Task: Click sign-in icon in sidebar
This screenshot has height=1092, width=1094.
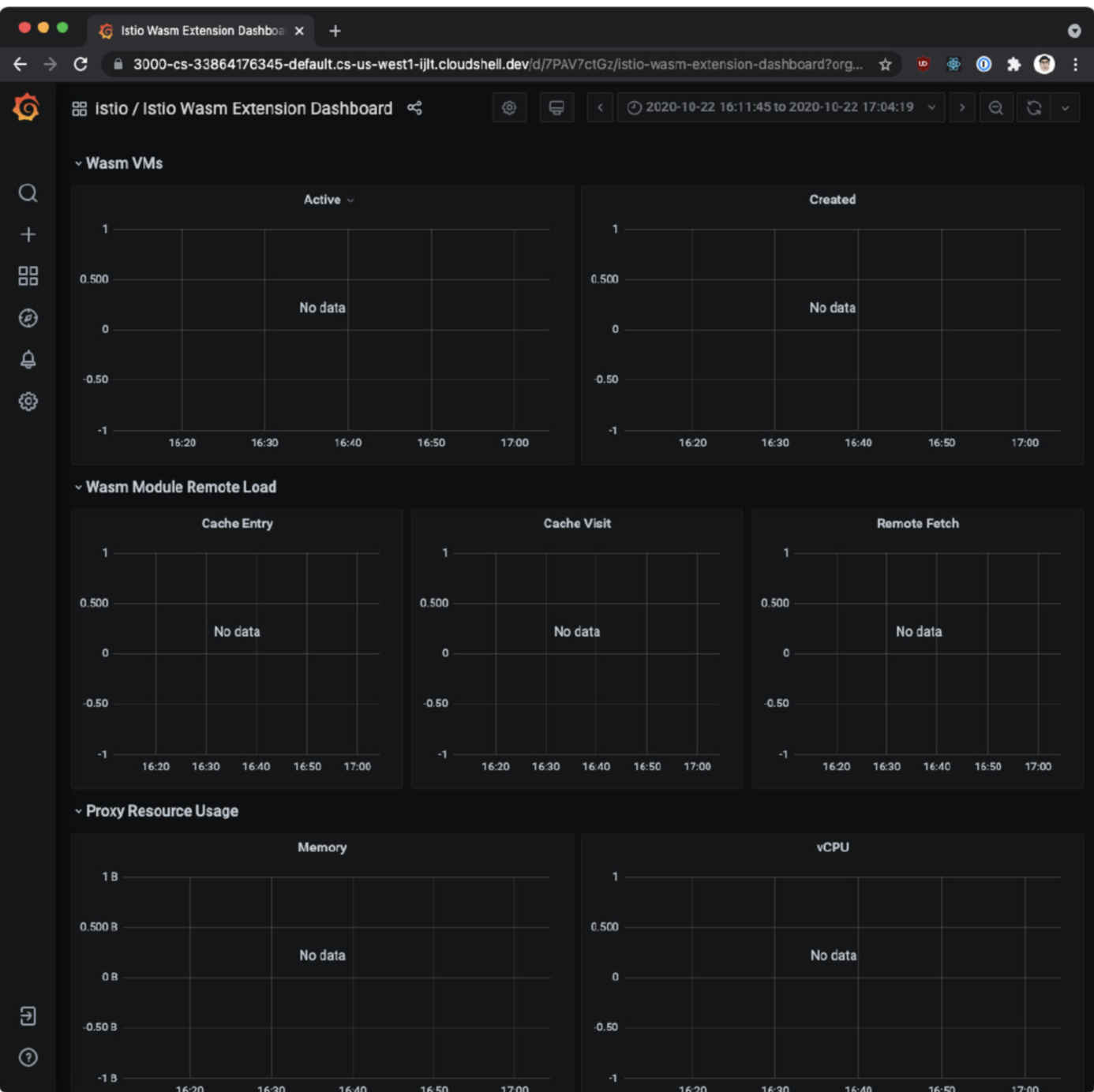Action: click(x=28, y=1015)
